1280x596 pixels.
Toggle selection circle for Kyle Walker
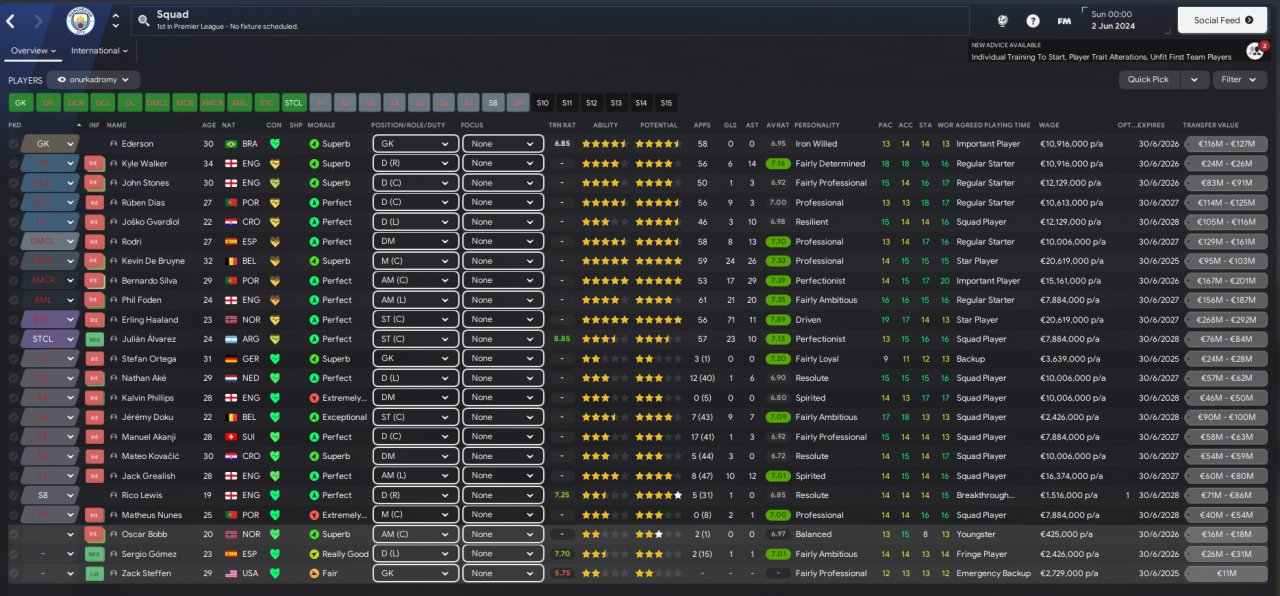click(x=13, y=163)
